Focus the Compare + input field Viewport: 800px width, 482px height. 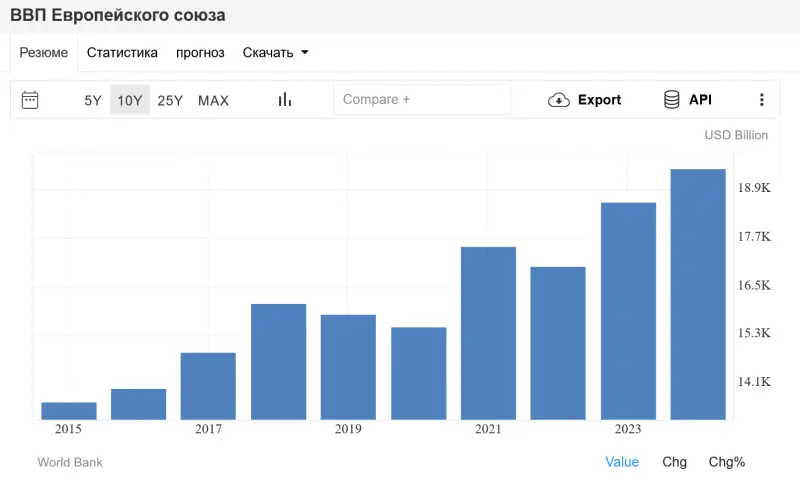(422, 99)
